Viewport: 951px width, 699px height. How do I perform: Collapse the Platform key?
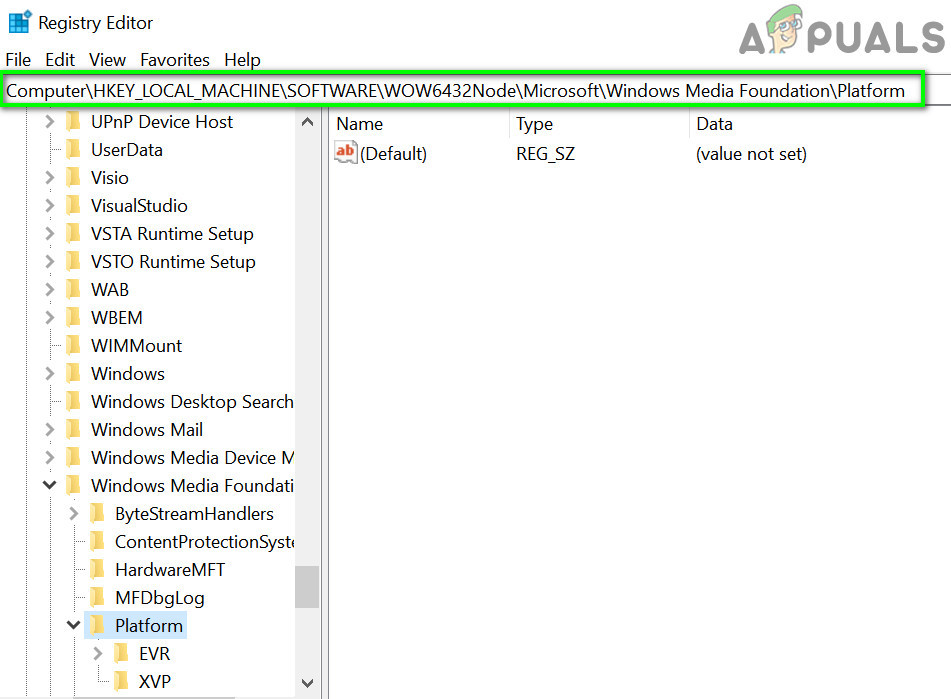pyautogui.click(x=73, y=625)
